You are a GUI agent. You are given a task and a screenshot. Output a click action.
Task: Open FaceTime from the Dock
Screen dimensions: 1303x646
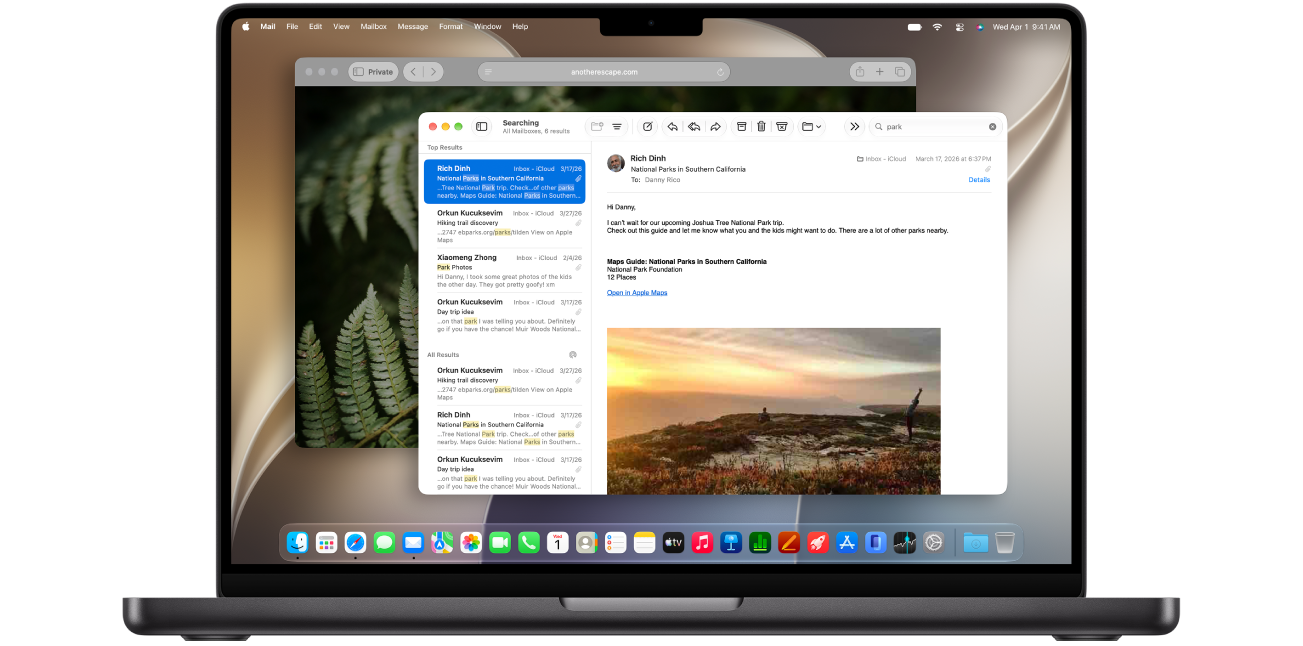[x=500, y=542]
